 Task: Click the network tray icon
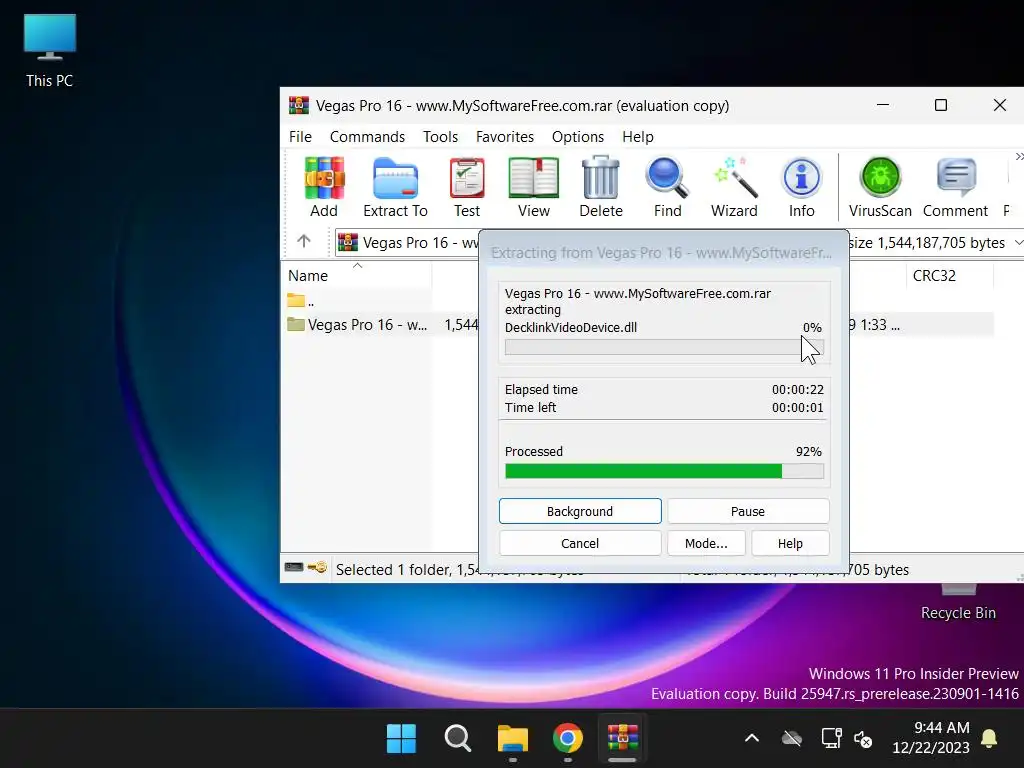pyautogui.click(x=831, y=739)
